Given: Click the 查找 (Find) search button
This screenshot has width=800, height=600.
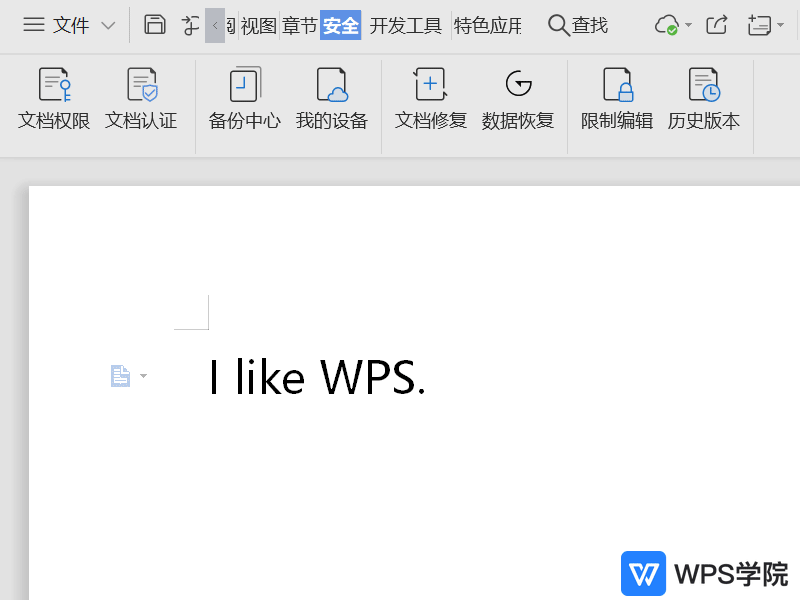Looking at the screenshot, I should click(577, 24).
